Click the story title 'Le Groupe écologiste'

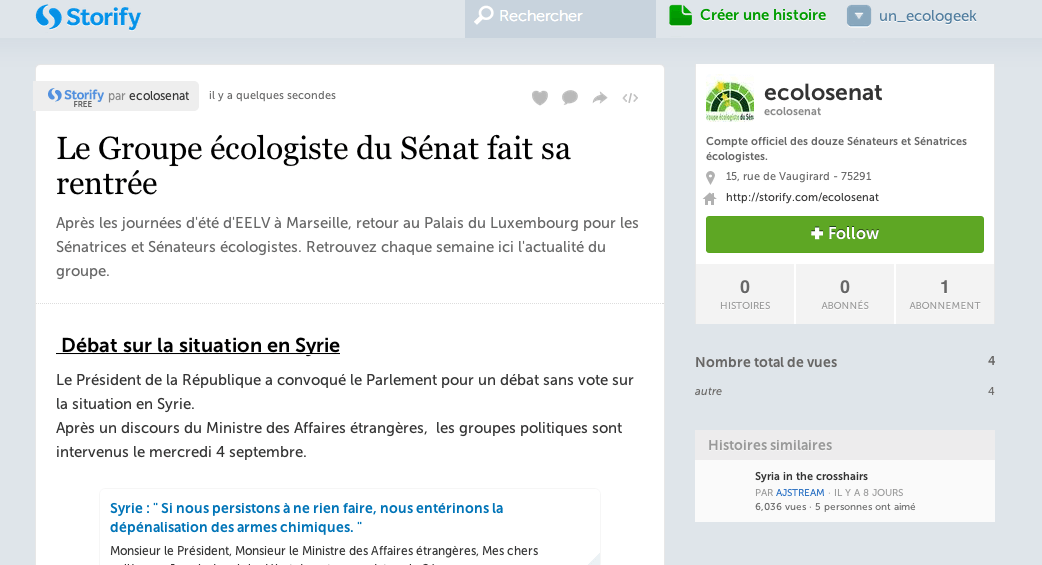(x=313, y=166)
